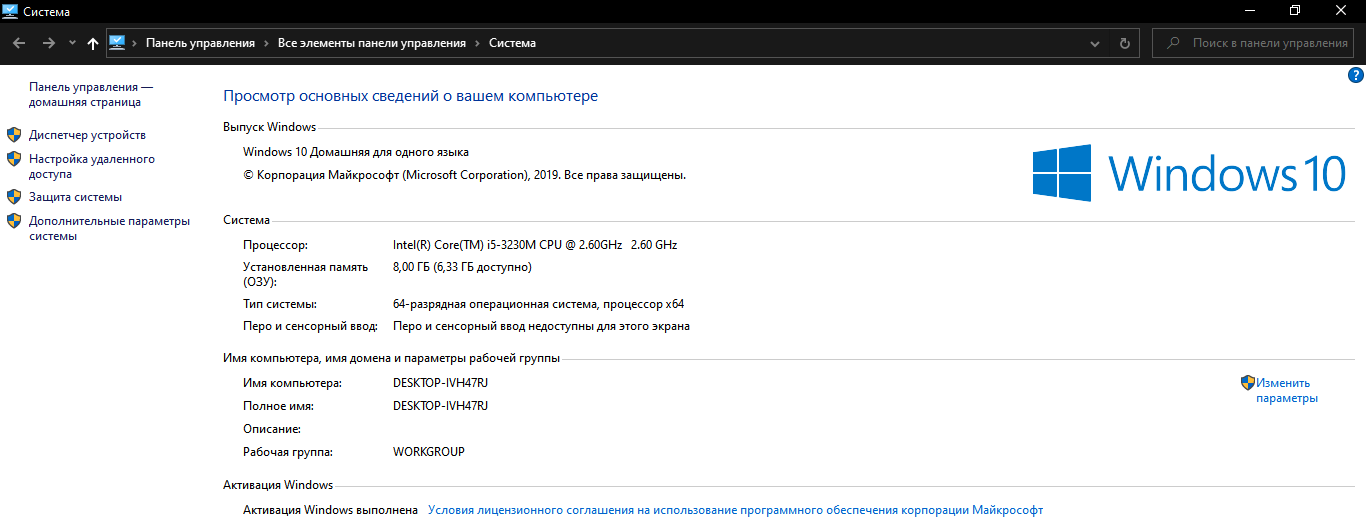This screenshot has width=1366, height=530.
Task: Click shield icon beside 'Изменить параметры'
Action: pyautogui.click(x=1248, y=382)
